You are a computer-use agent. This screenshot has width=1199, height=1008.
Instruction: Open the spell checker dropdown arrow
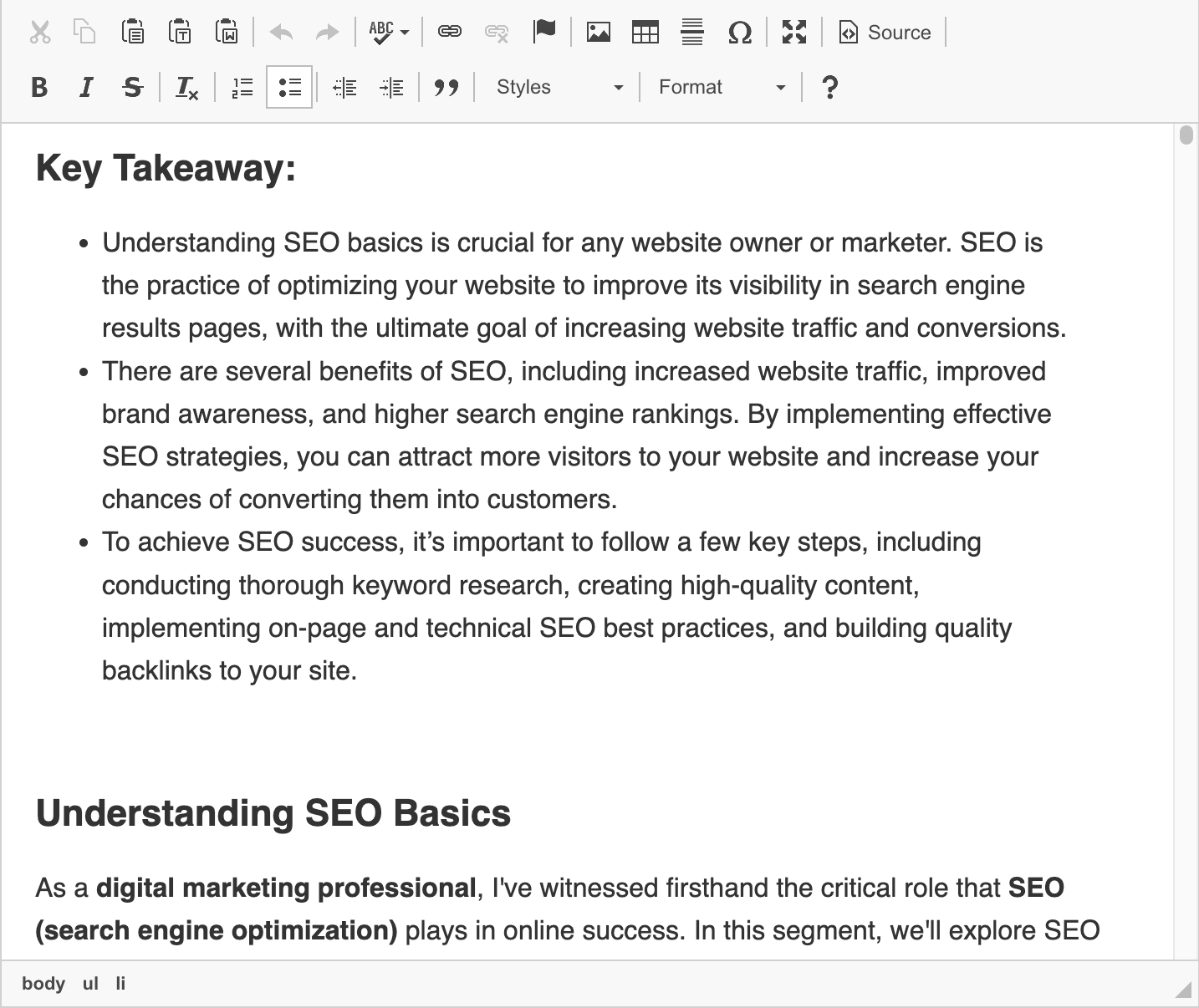click(x=405, y=33)
